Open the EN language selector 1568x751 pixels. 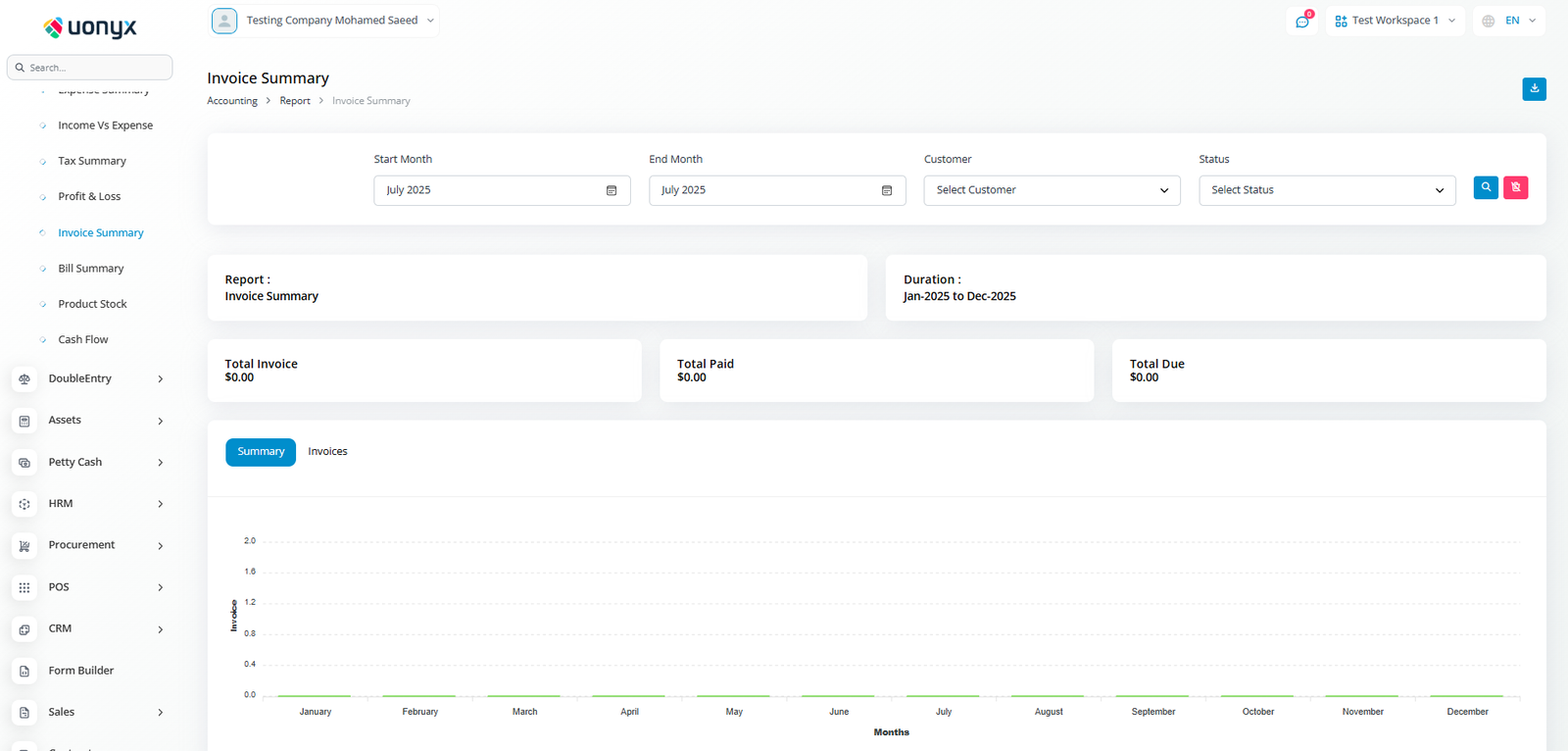point(1509,21)
